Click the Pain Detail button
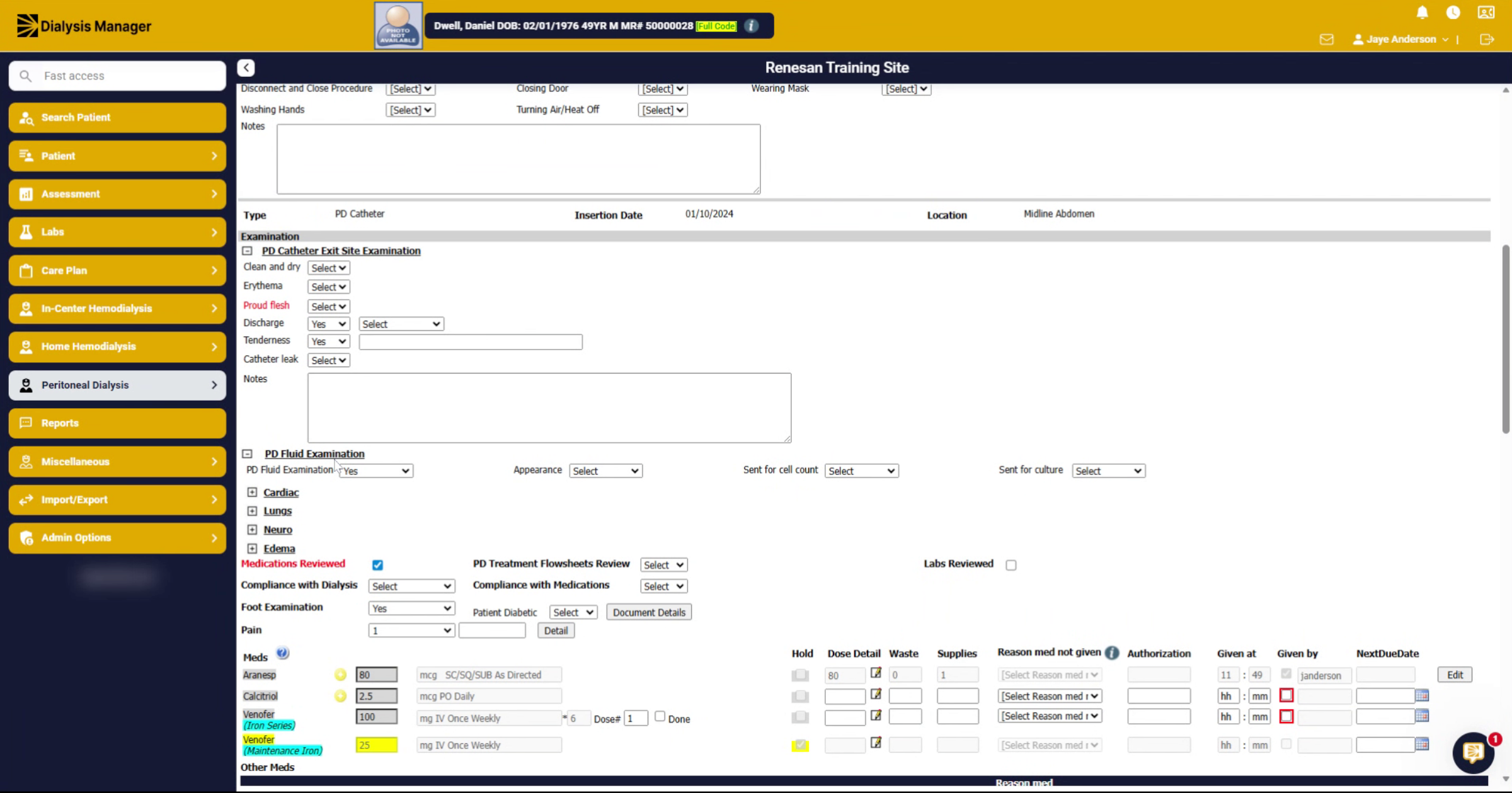 [556, 630]
